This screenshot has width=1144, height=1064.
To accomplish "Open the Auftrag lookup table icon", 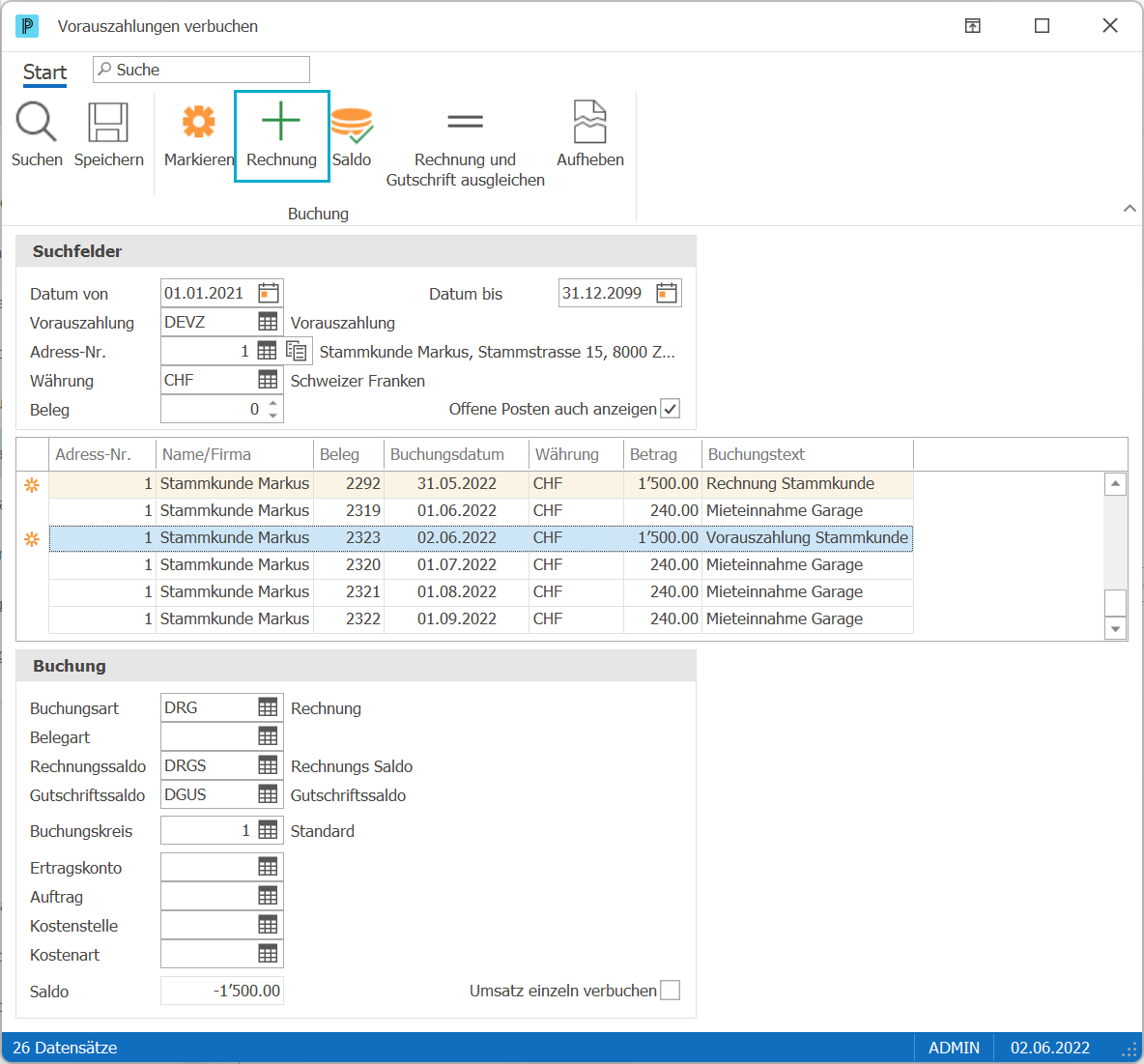I will tap(268, 896).
